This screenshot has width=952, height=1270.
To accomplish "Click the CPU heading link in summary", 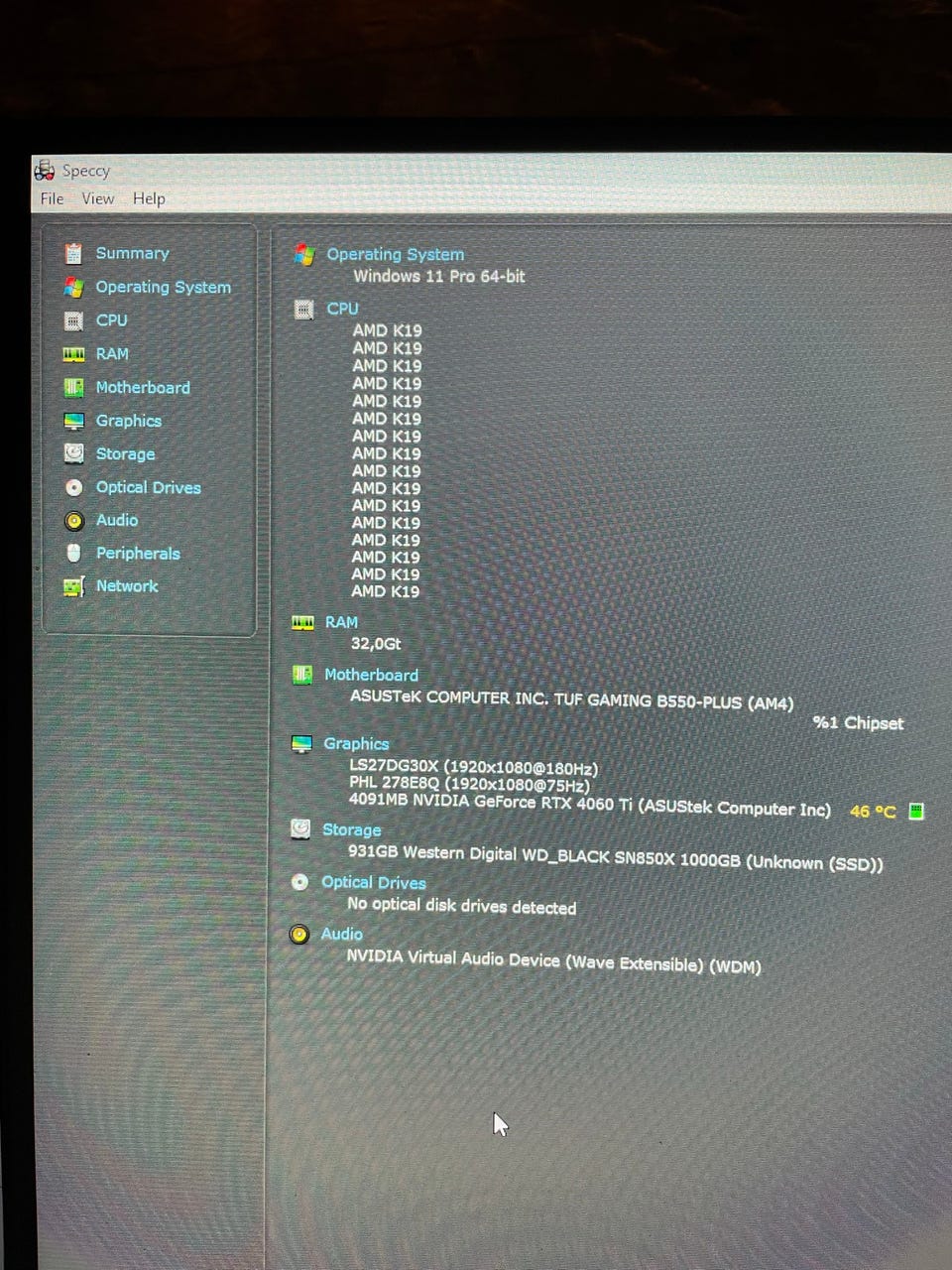I will (x=342, y=309).
